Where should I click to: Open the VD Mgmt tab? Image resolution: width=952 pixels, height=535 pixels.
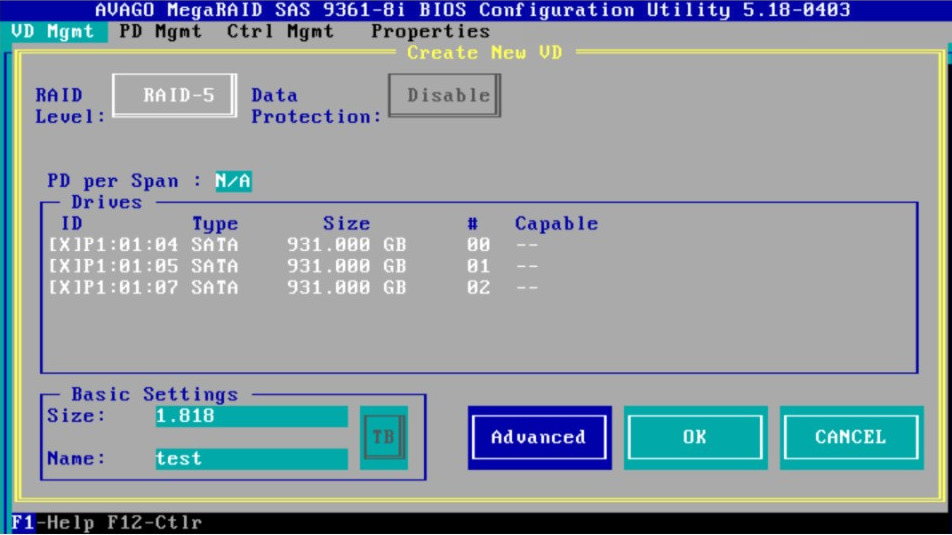[53, 32]
